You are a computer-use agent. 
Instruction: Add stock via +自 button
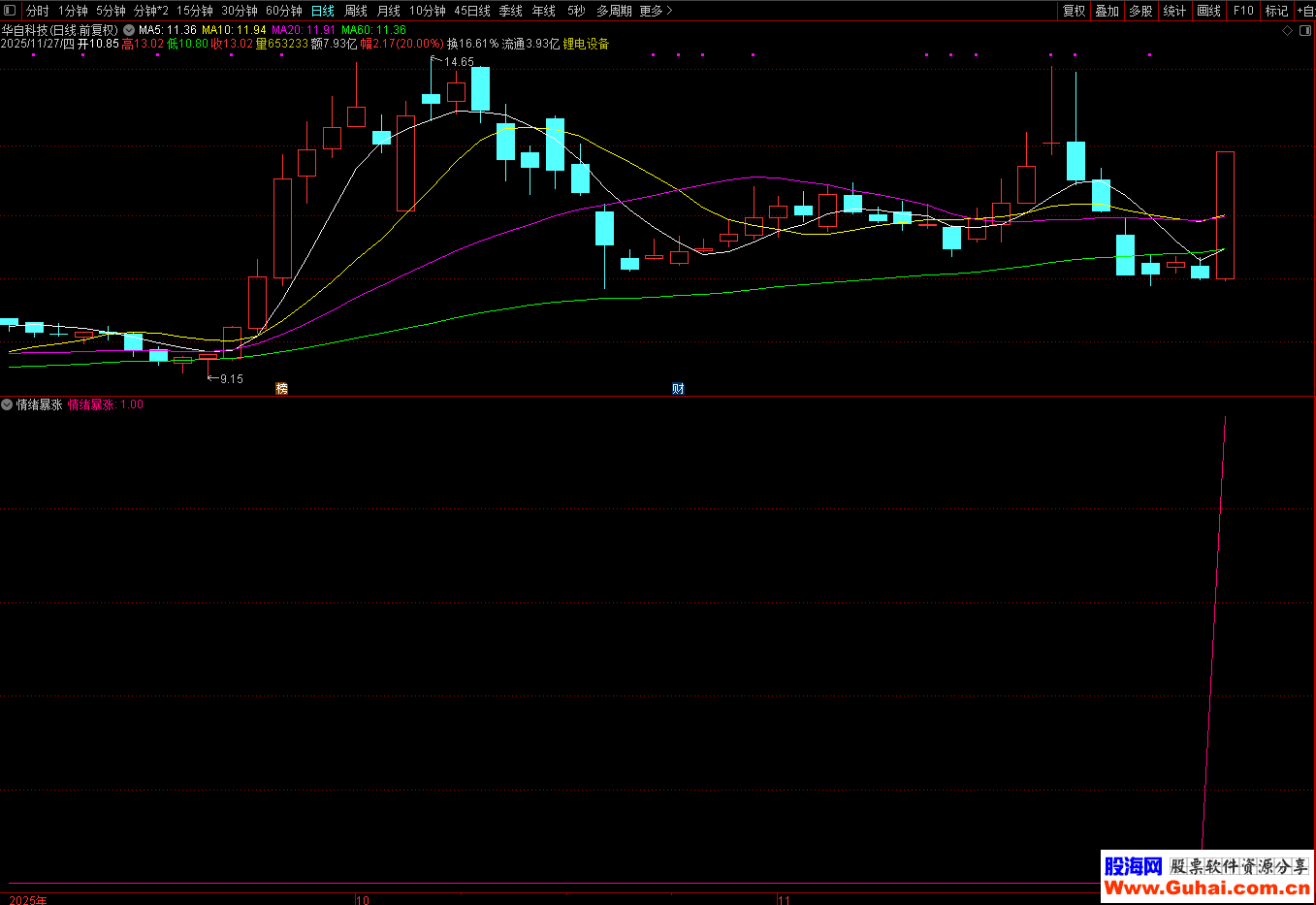pyautogui.click(x=1305, y=11)
